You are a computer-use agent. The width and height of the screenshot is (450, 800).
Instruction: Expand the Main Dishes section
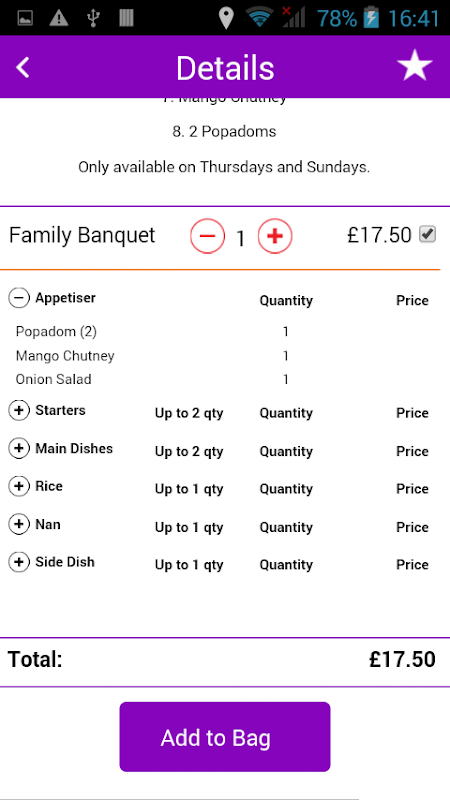19,448
